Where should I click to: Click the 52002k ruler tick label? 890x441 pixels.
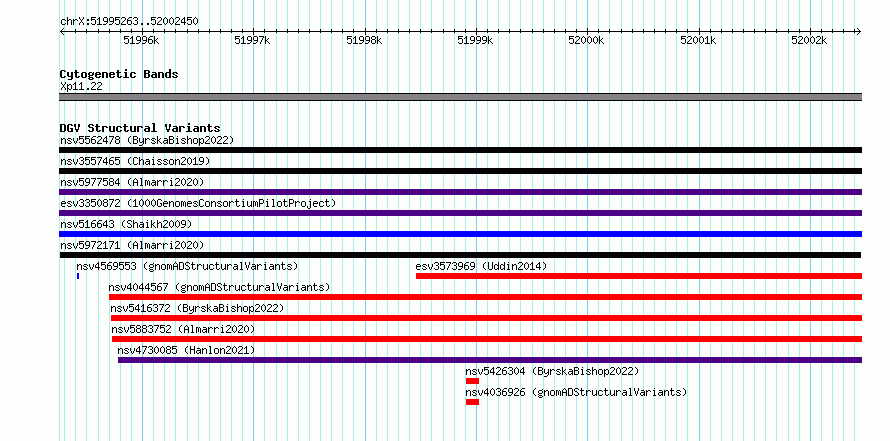tap(810, 41)
